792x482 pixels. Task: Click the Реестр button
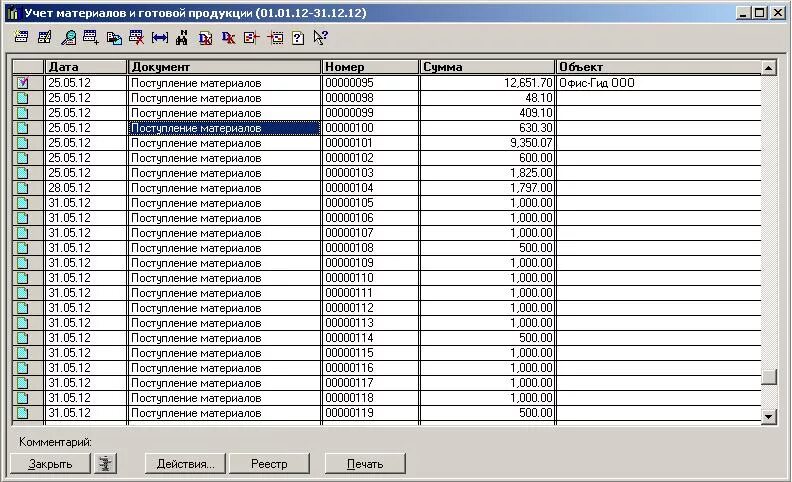click(x=269, y=463)
